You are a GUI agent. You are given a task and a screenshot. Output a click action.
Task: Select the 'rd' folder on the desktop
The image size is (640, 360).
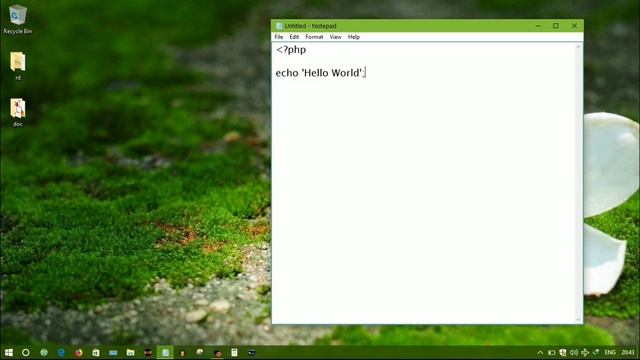[18, 66]
